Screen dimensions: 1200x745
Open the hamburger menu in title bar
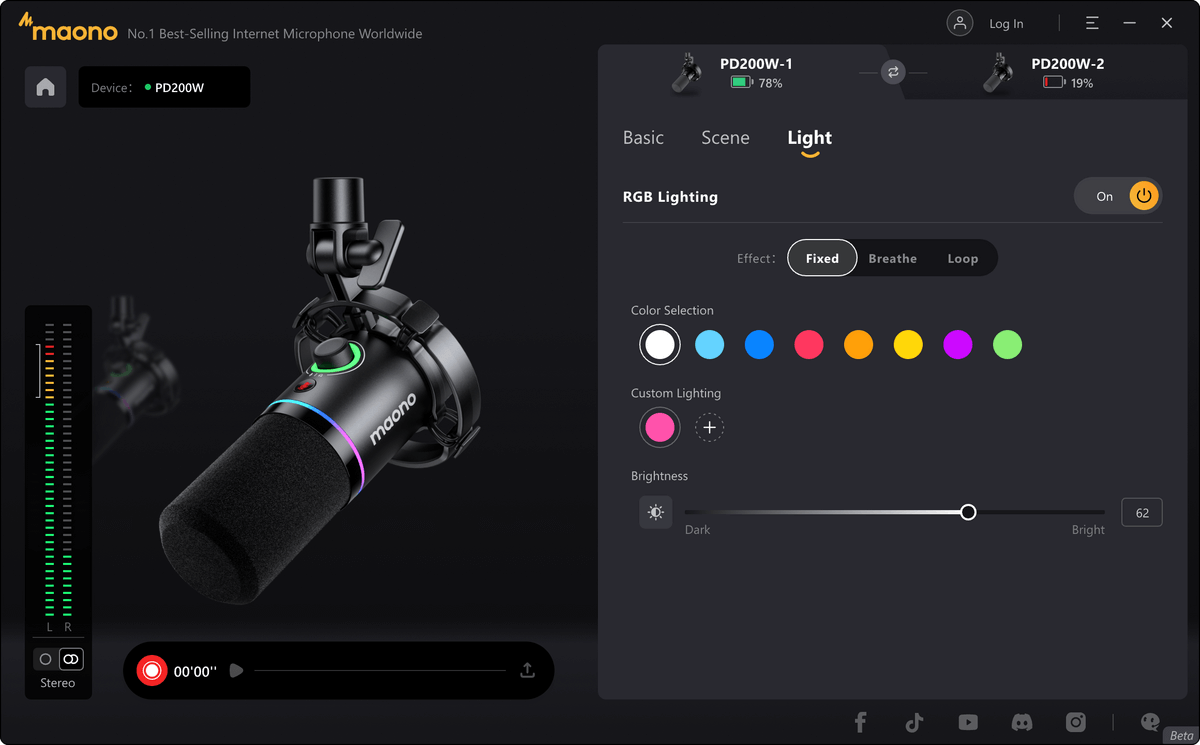pyautogui.click(x=1092, y=23)
